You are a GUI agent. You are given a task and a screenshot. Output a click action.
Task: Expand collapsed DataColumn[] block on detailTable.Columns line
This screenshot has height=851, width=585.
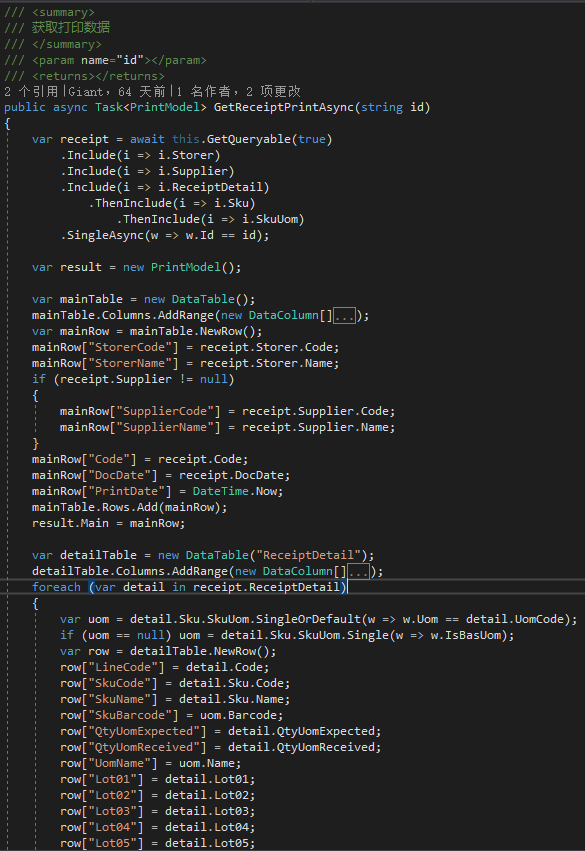(x=358, y=571)
